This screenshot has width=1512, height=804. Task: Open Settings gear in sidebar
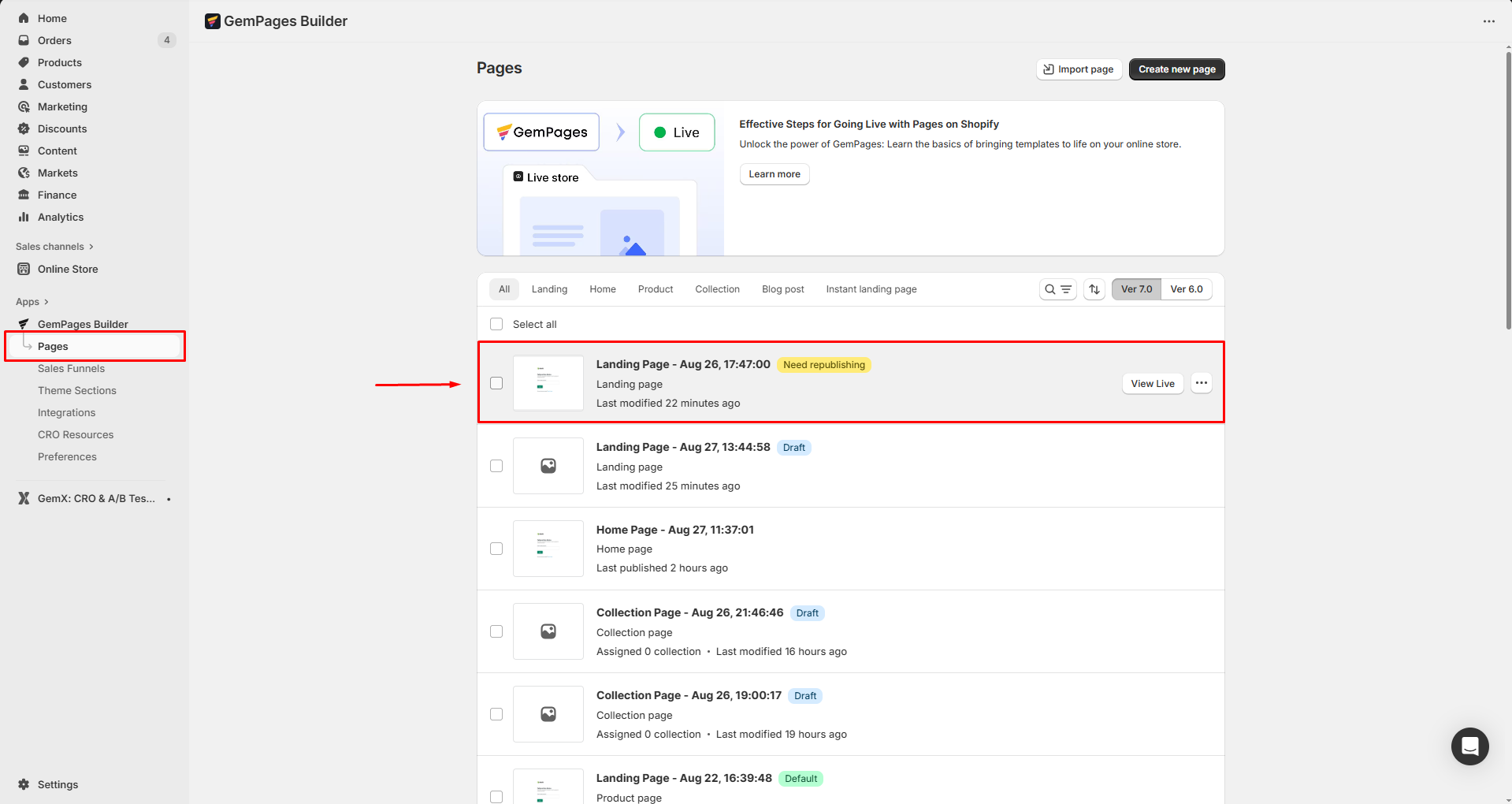click(24, 784)
